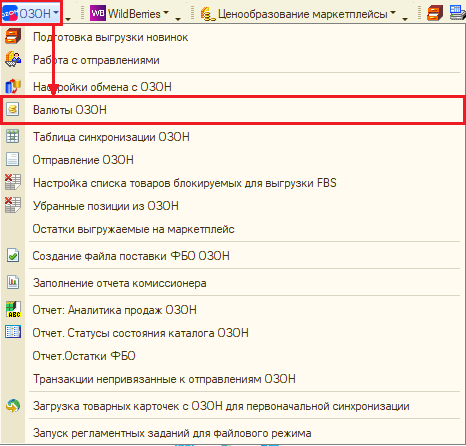Image resolution: width=466 pixels, height=446 pixels.
Task: Click the checkmark document icon for Создание файла
Action: pyautogui.click(x=13, y=255)
